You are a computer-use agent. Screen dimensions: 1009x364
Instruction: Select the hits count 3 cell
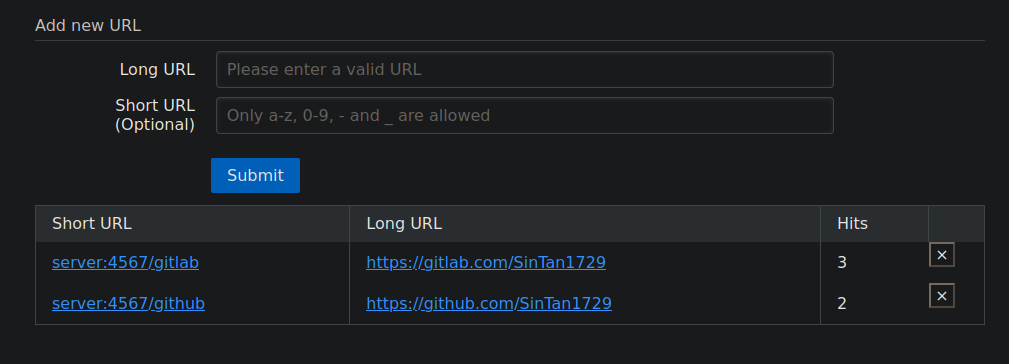tap(875, 262)
